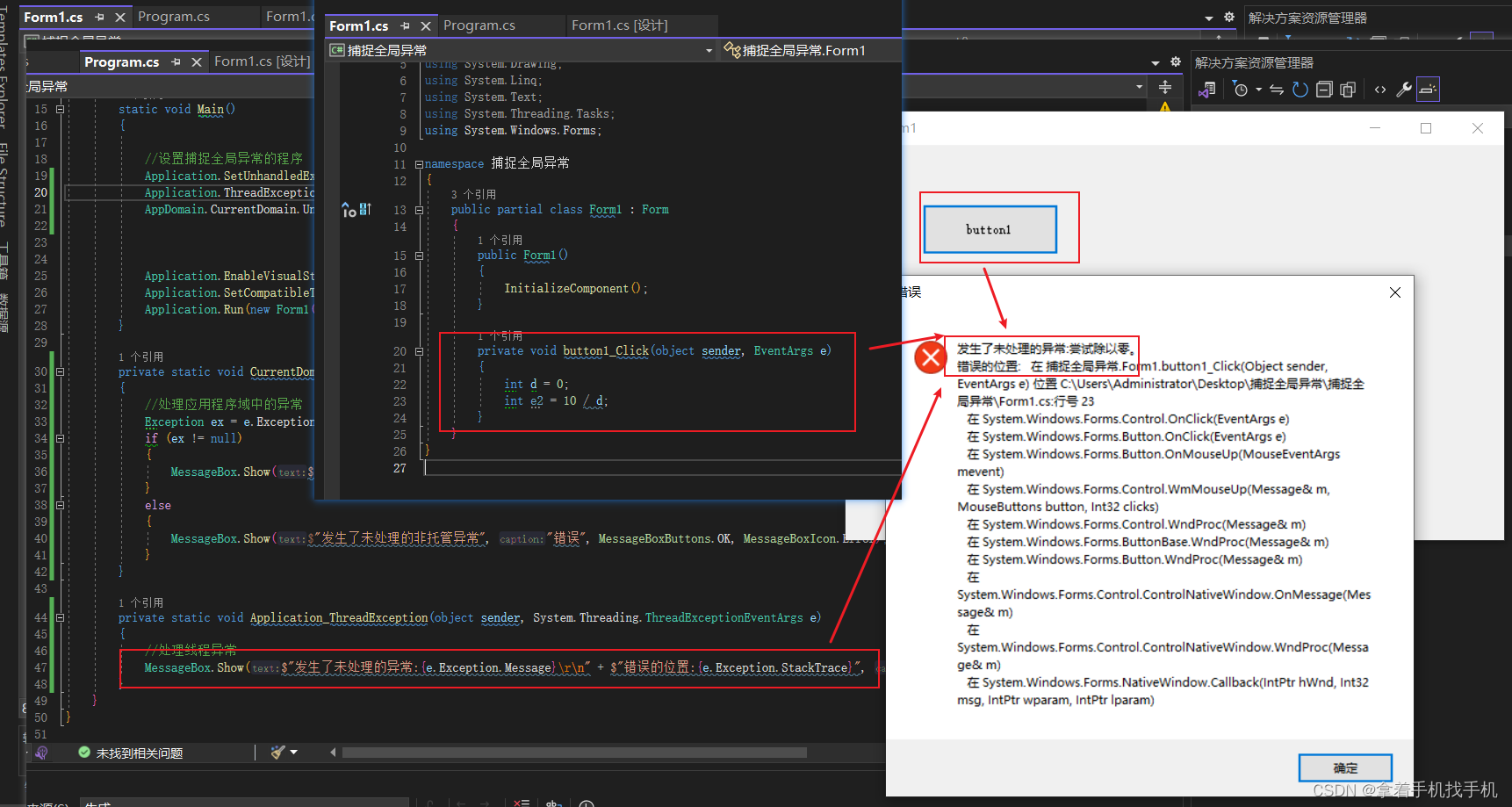Collapse button1_Click method at line 20
This screenshot has height=807, width=1512.
click(419, 351)
